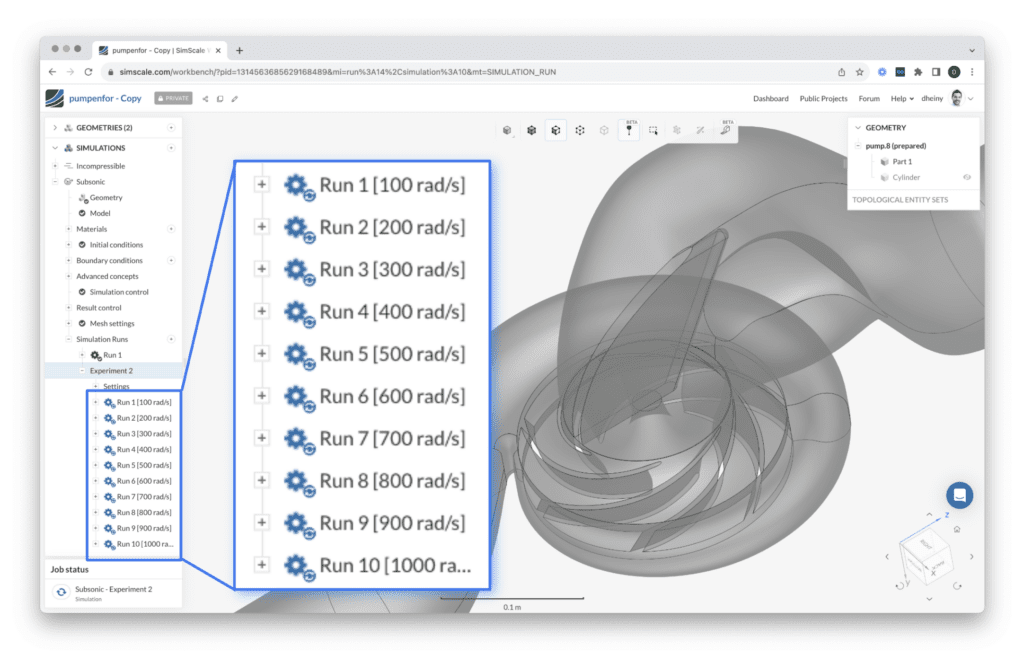Open the Help dropdown menu
The width and height of the screenshot is (1024, 655).
point(902,98)
